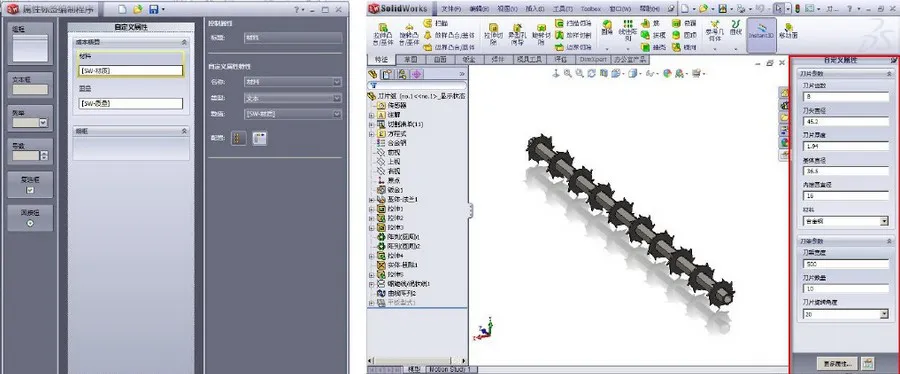Screen dimensions: 900x374
Task: Open the PropertyManager tab icon above the feature tree
Action: (x=387, y=74)
